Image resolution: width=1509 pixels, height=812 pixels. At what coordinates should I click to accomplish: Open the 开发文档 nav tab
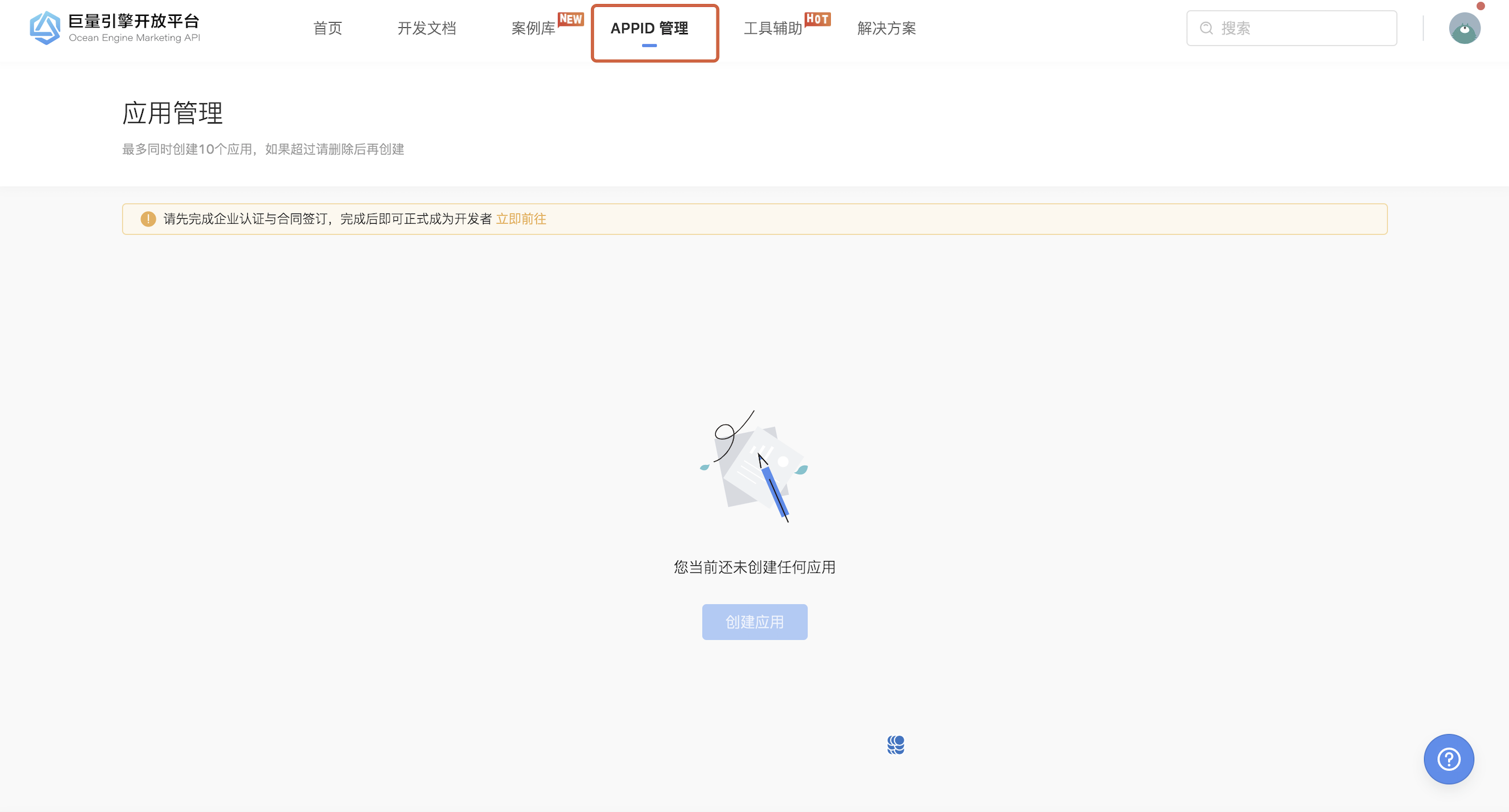(x=427, y=28)
